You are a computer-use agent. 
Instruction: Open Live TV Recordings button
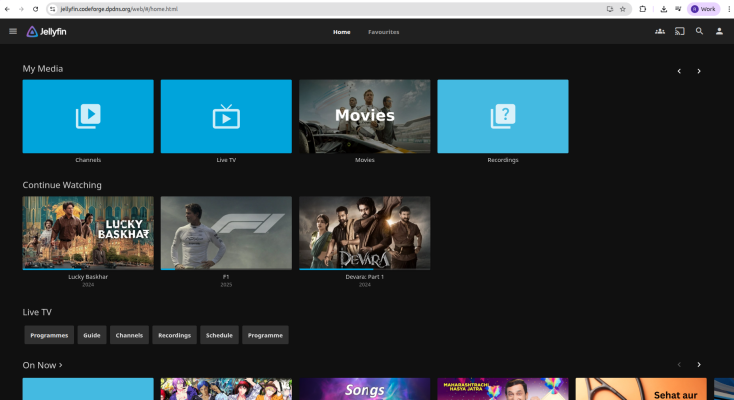pos(174,335)
